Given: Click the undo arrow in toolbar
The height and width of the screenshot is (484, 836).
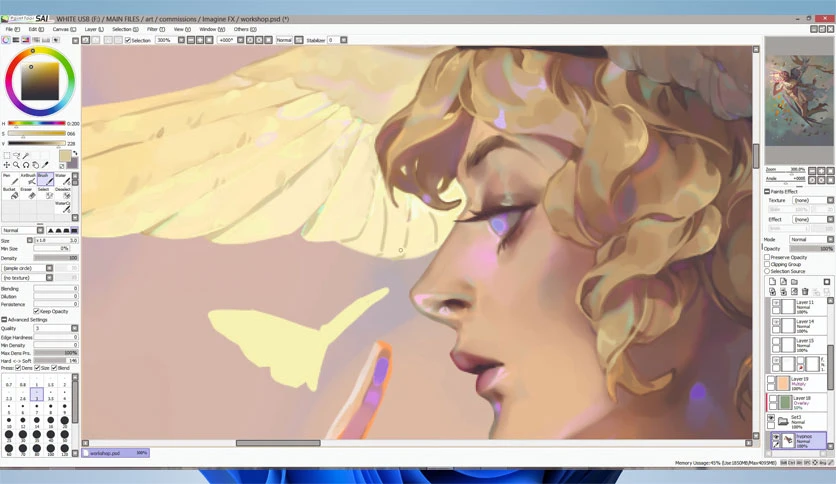Looking at the screenshot, I should [x=85, y=40].
